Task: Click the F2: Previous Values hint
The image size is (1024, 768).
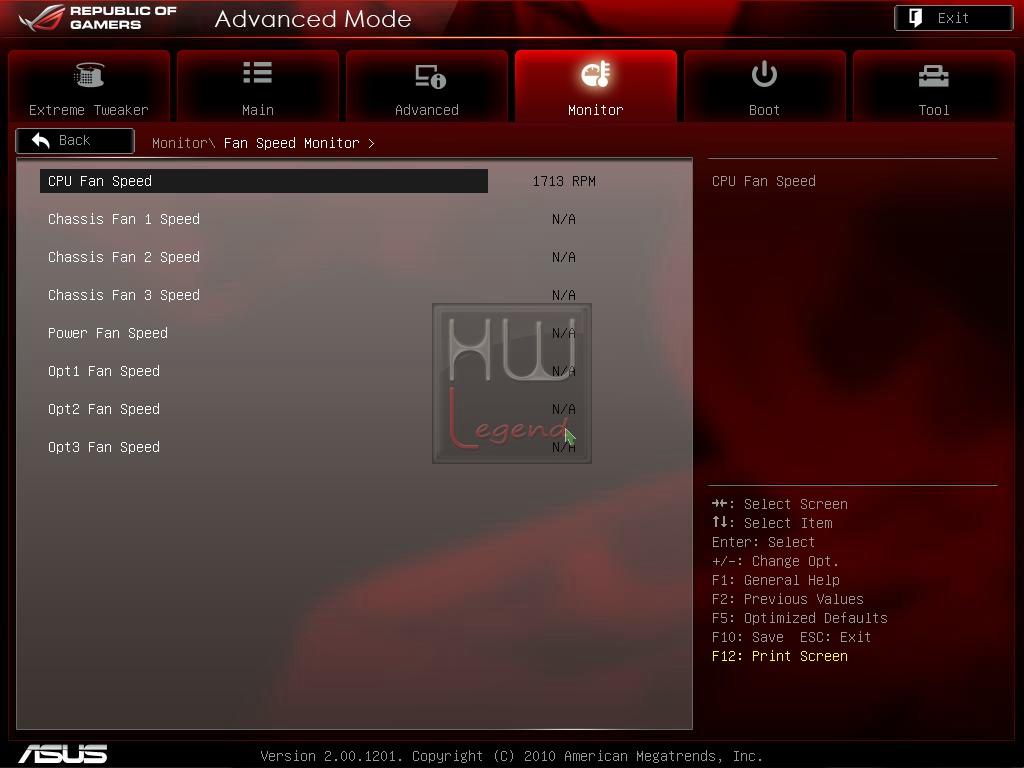Action: point(788,599)
